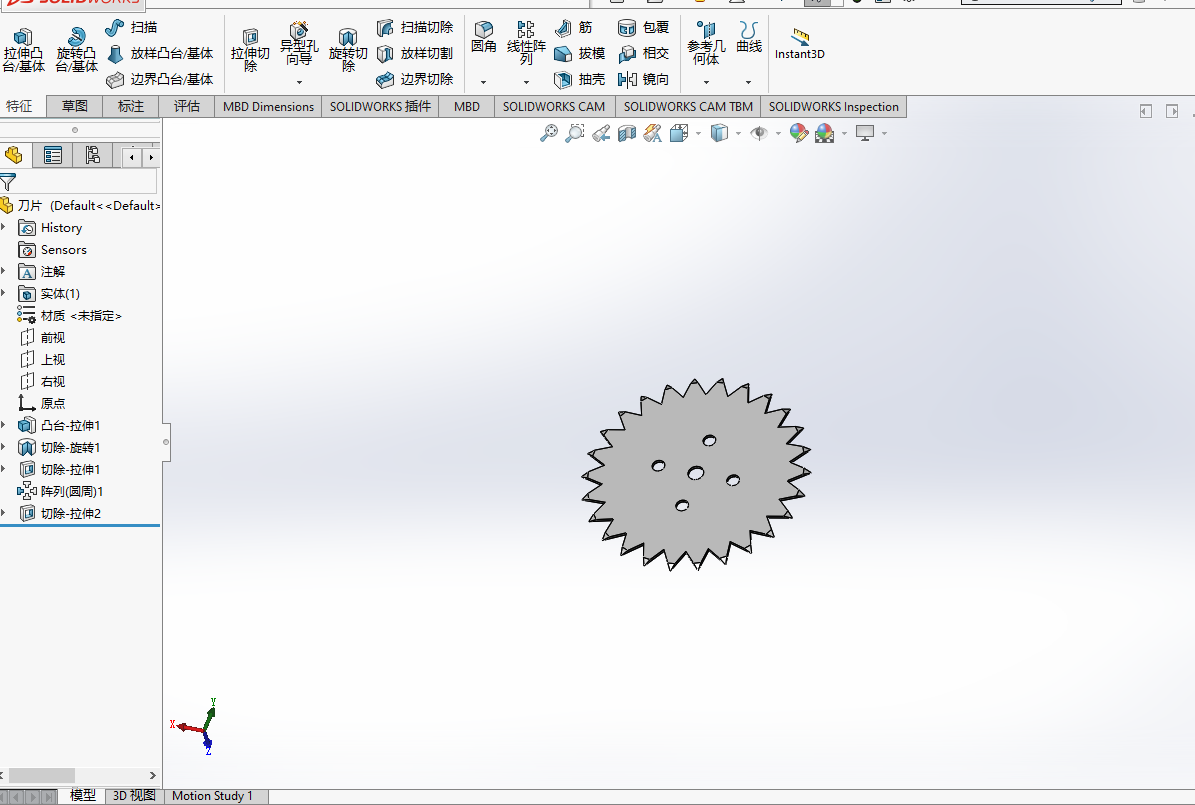Image resolution: width=1195 pixels, height=805 pixels.
Task: Toggle Instant3D
Action: (799, 43)
